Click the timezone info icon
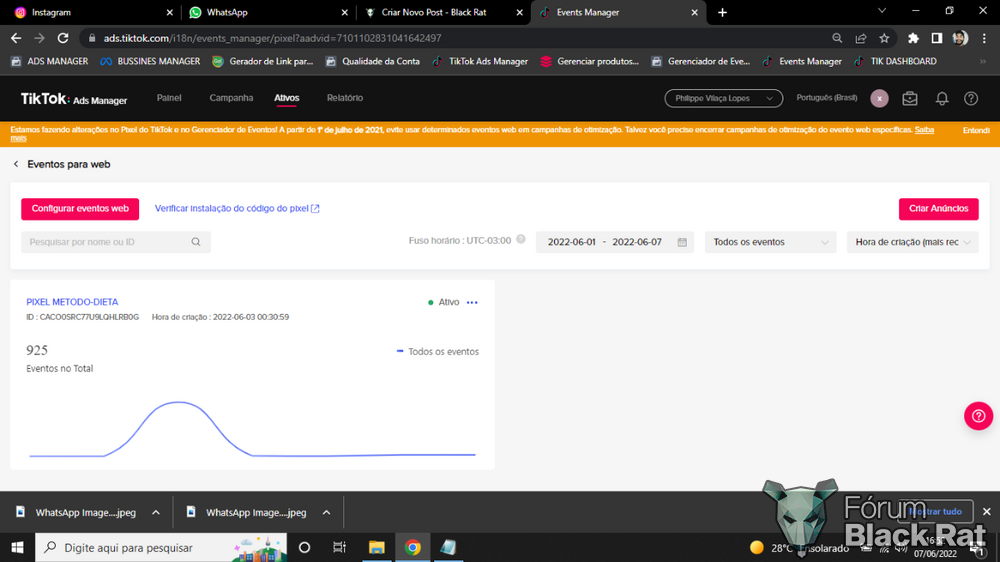Image resolution: width=1000 pixels, height=562 pixels. tap(520, 239)
